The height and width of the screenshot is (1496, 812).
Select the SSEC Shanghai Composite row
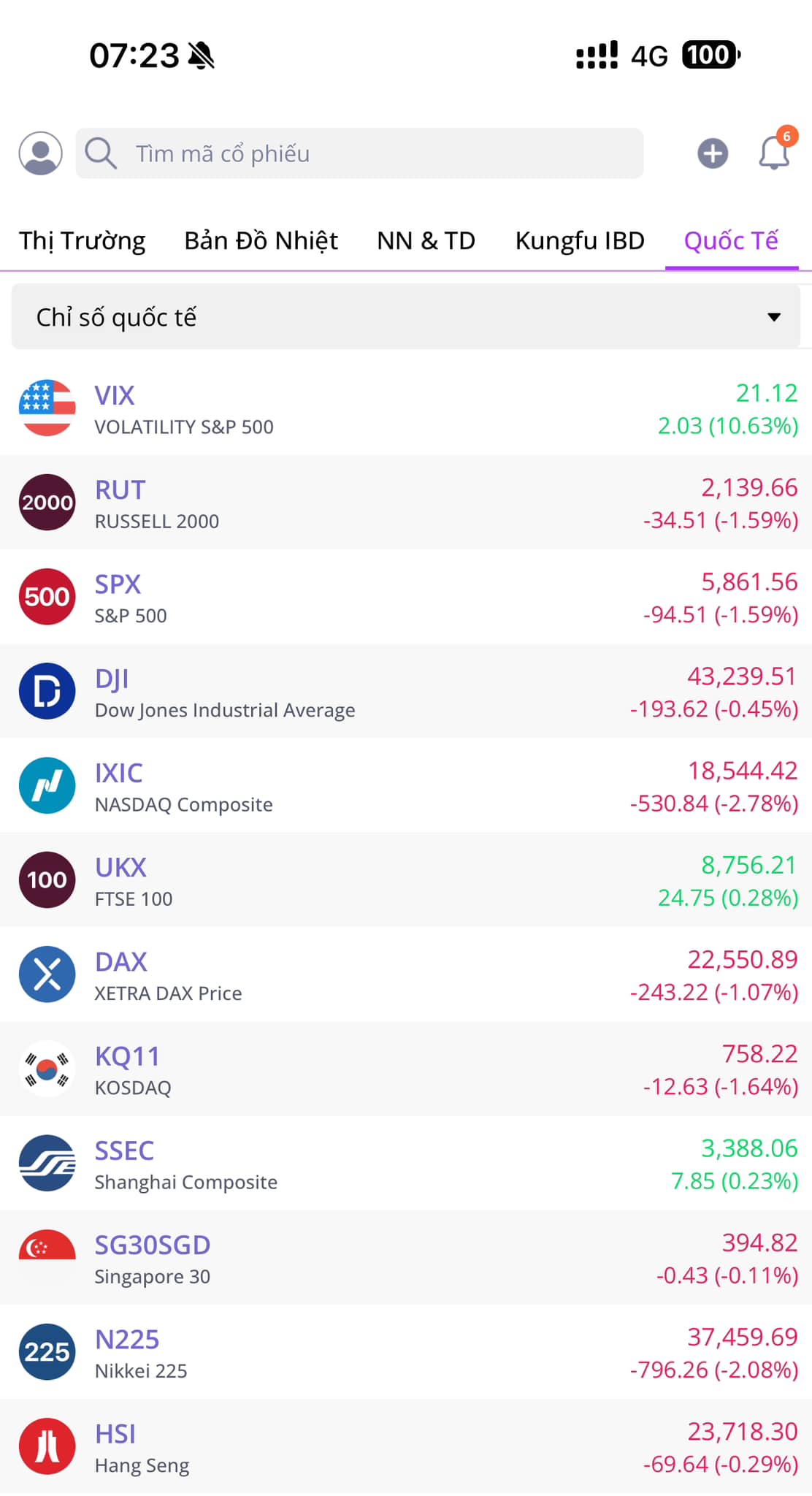(x=405, y=1164)
